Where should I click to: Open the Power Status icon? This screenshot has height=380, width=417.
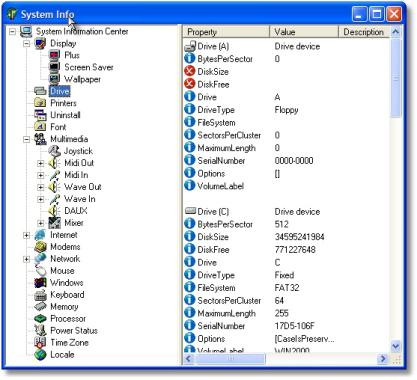[40, 331]
